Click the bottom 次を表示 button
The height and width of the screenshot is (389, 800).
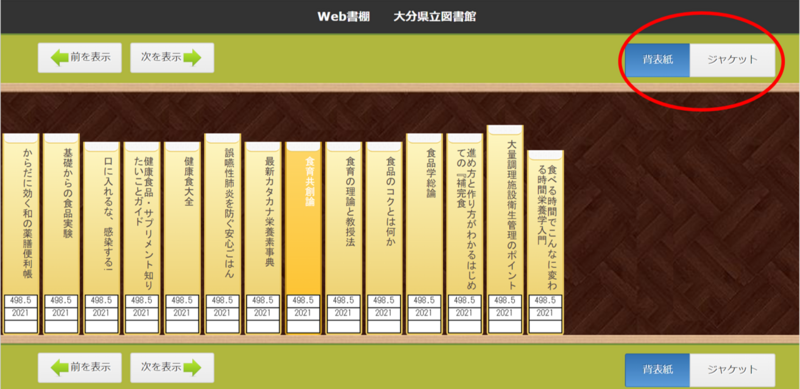(x=172, y=368)
